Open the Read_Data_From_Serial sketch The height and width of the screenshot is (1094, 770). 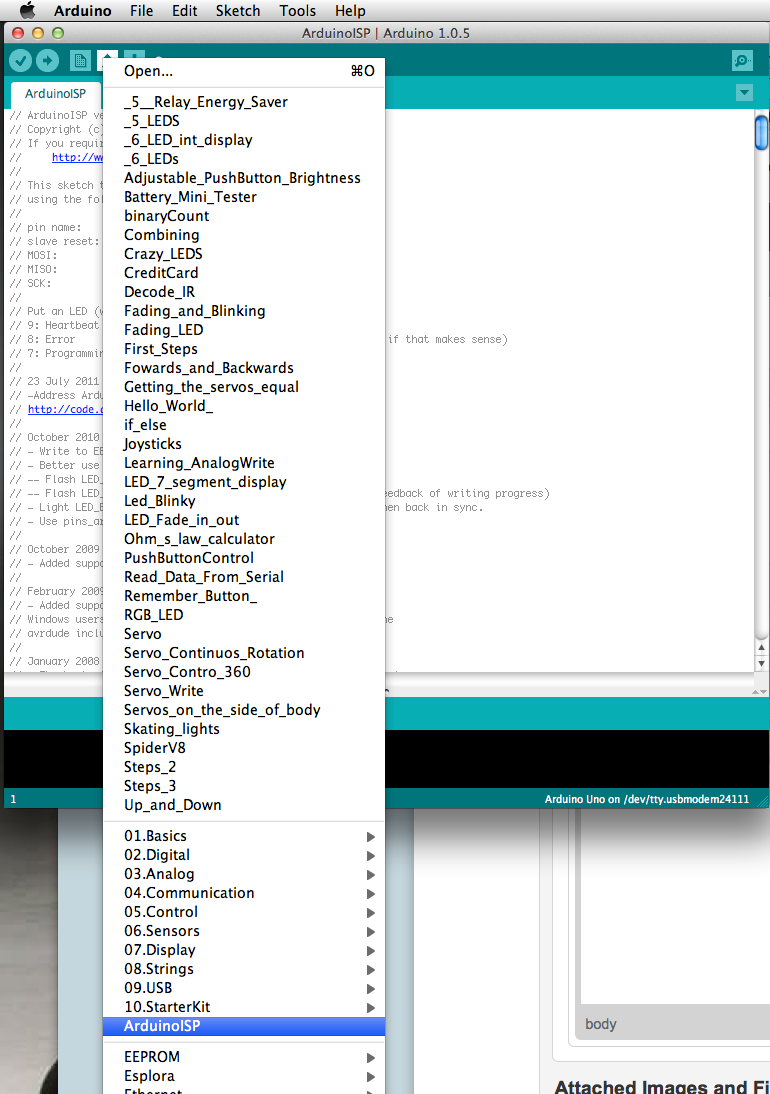pyautogui.click(x=244, y=576)
